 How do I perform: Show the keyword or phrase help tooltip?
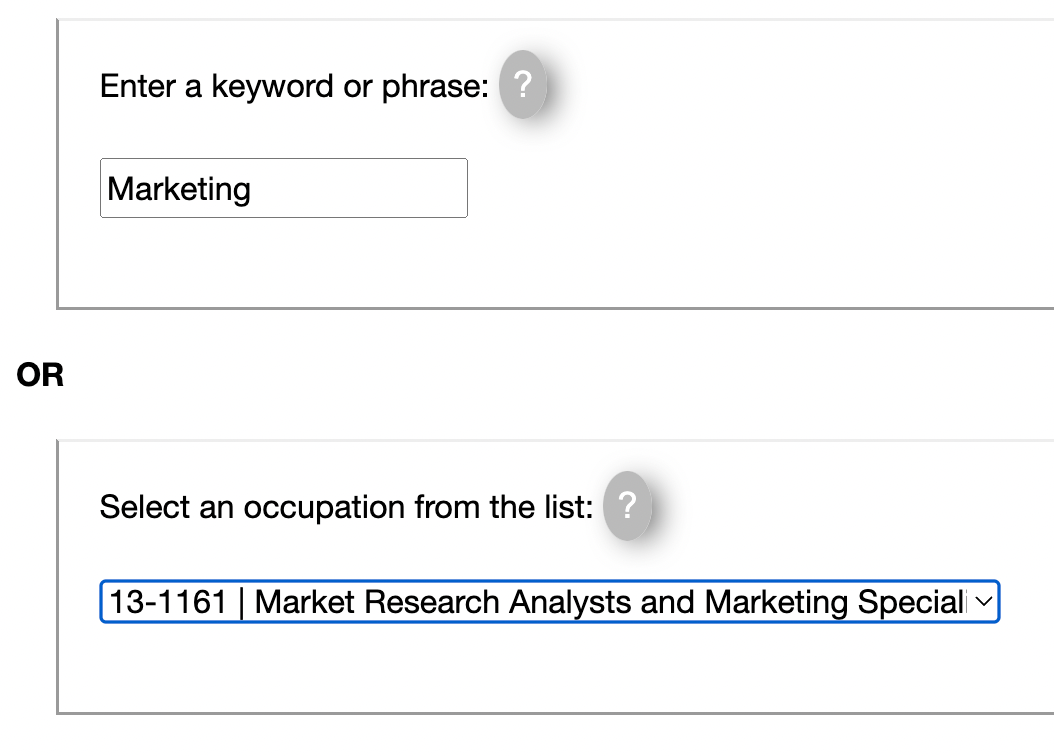pos(522,86)
